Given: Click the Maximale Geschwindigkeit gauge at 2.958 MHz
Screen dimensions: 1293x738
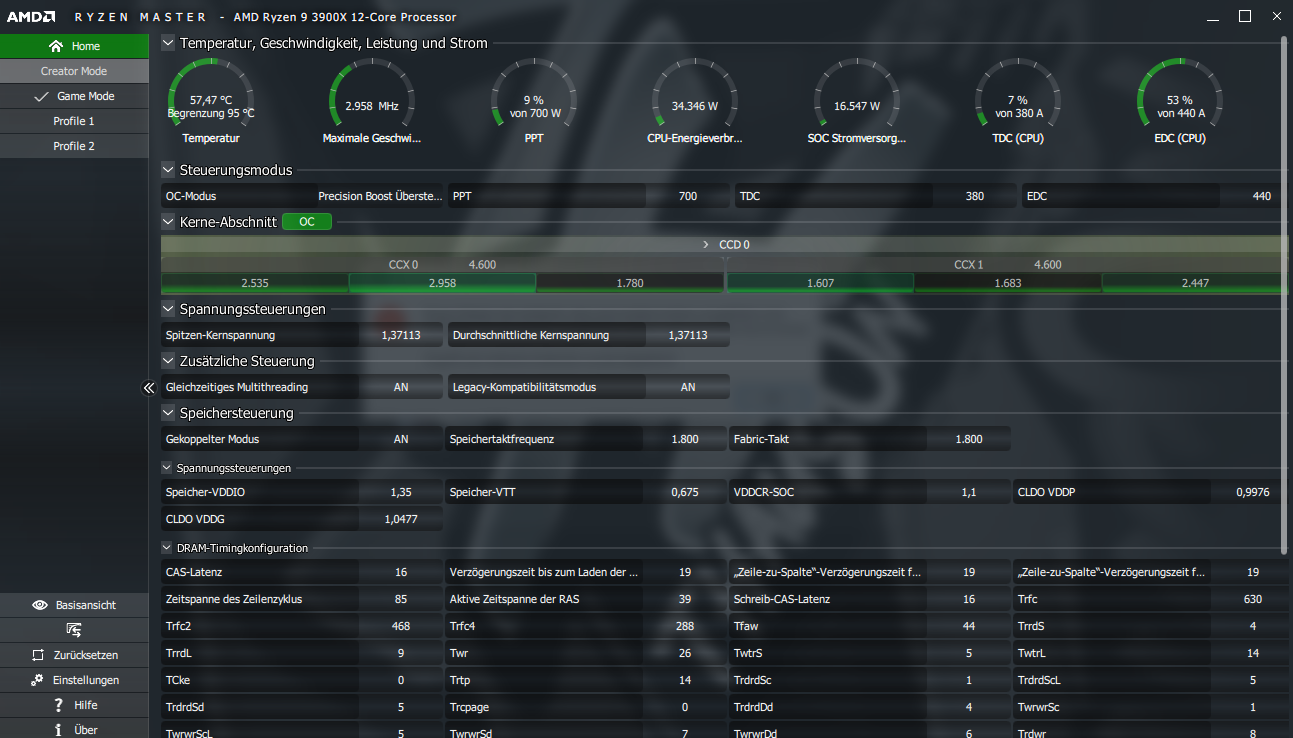Looking at the screenshot, I should pos(372,102).
